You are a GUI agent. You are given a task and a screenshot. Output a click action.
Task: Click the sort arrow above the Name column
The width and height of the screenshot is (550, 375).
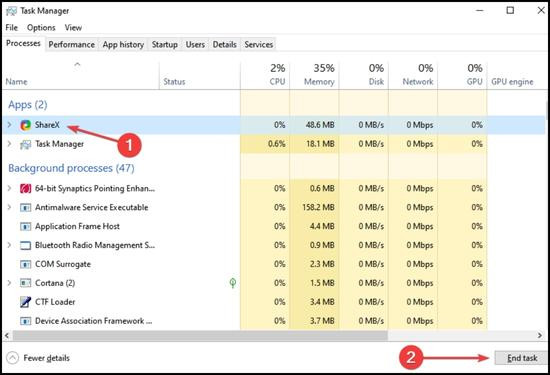(x=78, y=64)
